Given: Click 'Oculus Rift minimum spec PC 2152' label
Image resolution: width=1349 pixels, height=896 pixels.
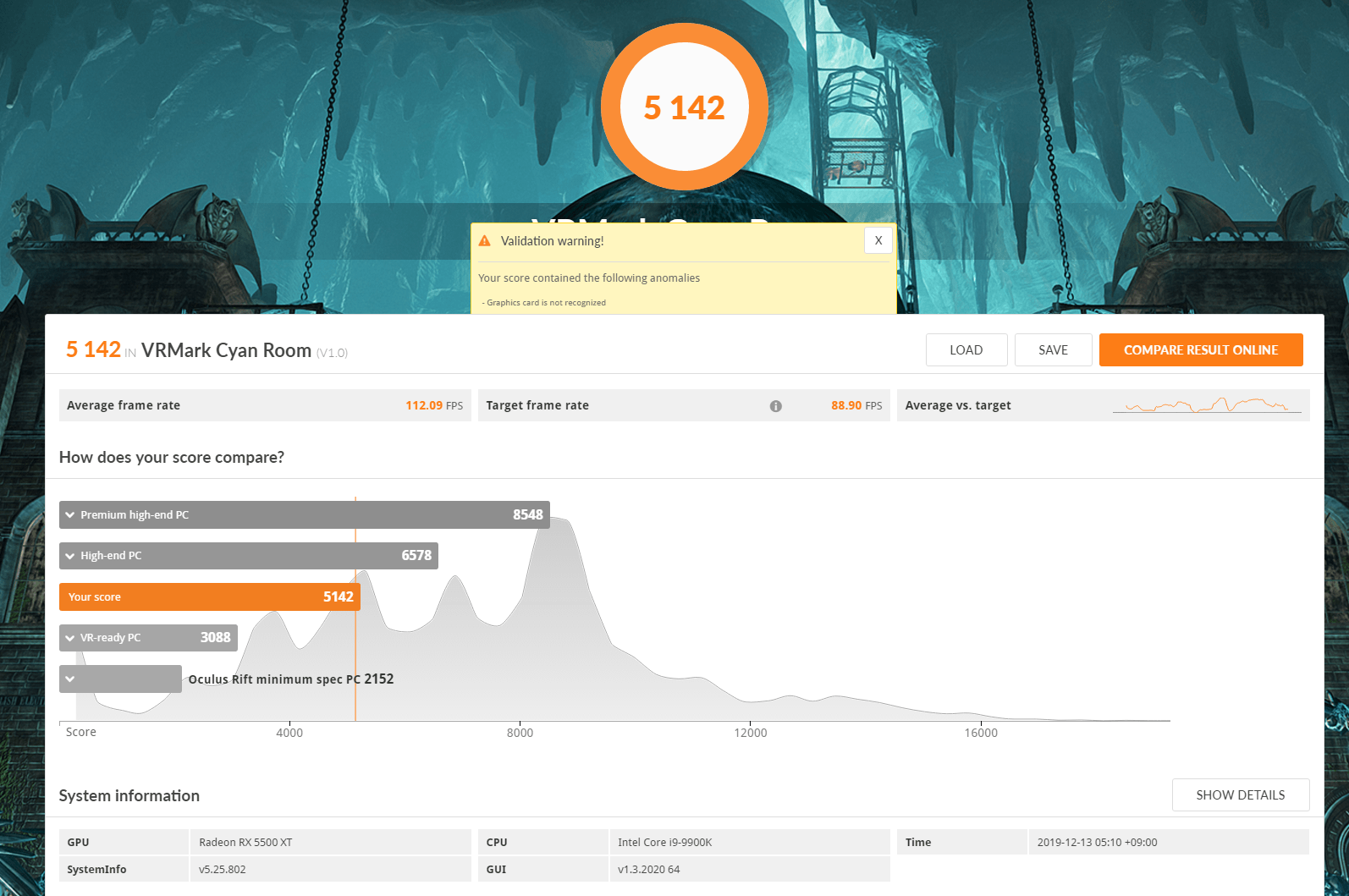Looking at the screenshot, I should click(291, 679).
